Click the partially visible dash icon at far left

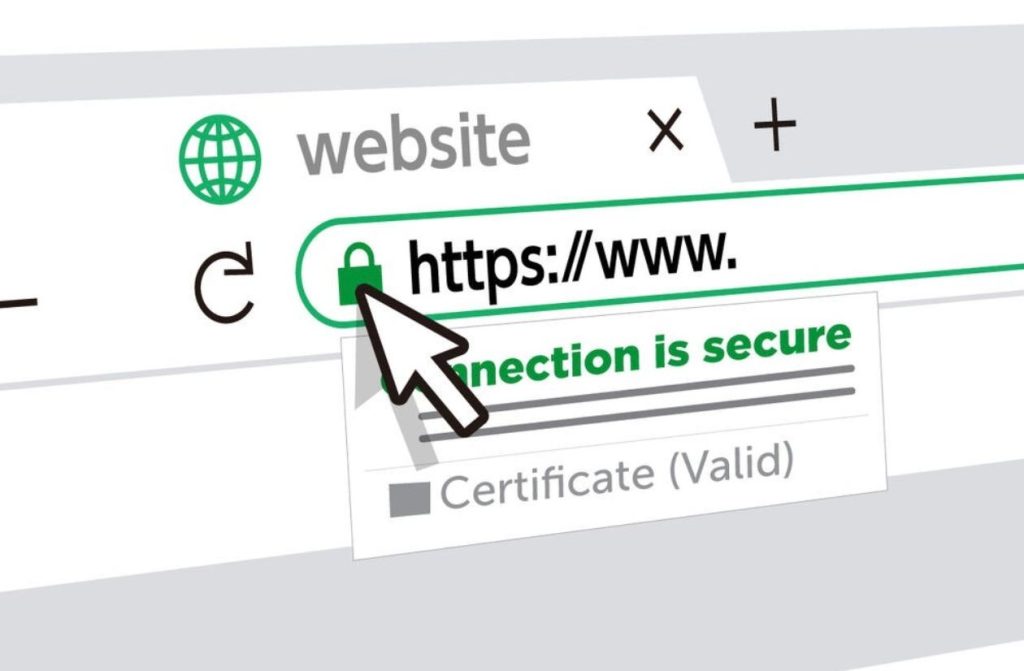coord(18,303)
